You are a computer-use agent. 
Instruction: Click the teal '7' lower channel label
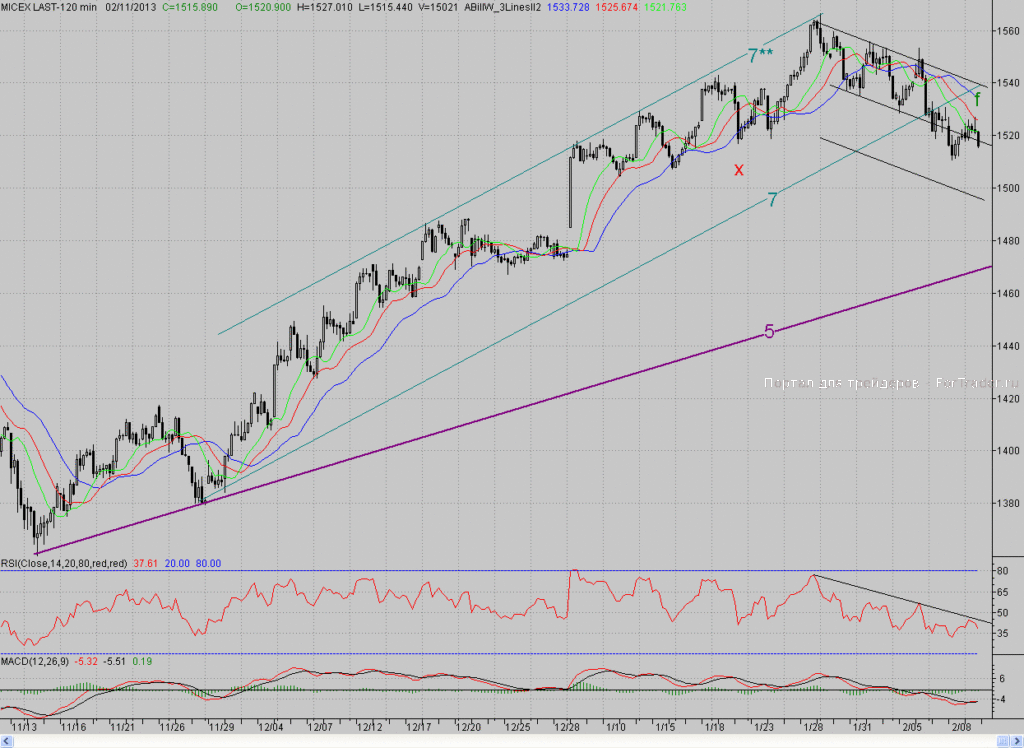[x=773, y=200]
